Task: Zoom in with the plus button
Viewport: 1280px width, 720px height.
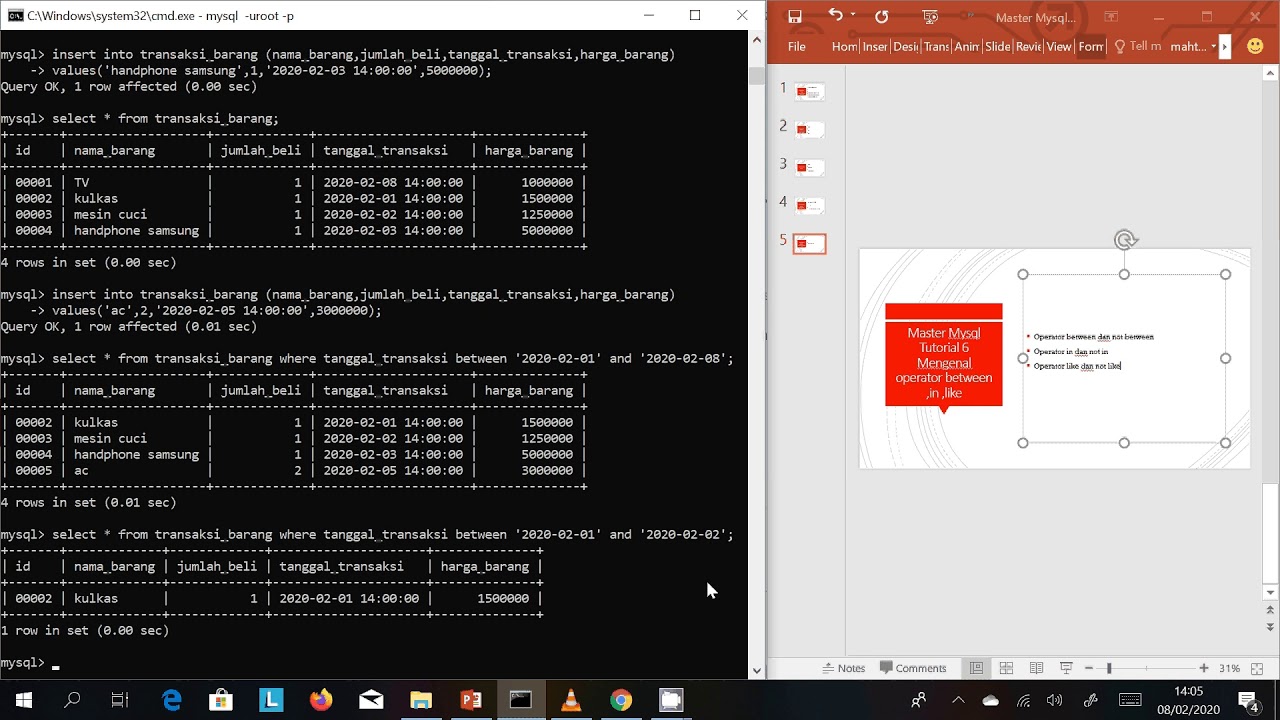Action: click(x=1203, y=668)
